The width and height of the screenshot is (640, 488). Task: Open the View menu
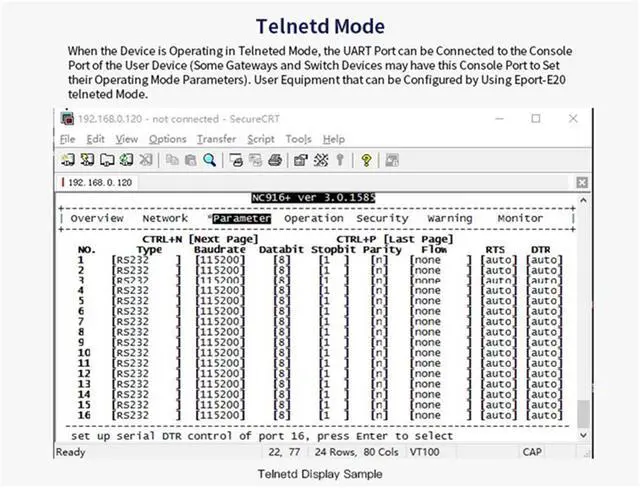click(x=127, y=139)
